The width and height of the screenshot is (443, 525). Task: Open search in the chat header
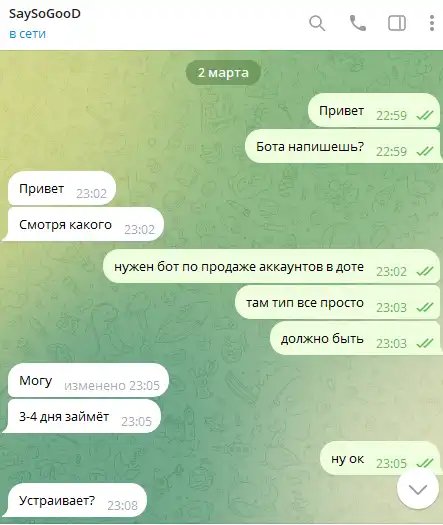click(317, 23)
